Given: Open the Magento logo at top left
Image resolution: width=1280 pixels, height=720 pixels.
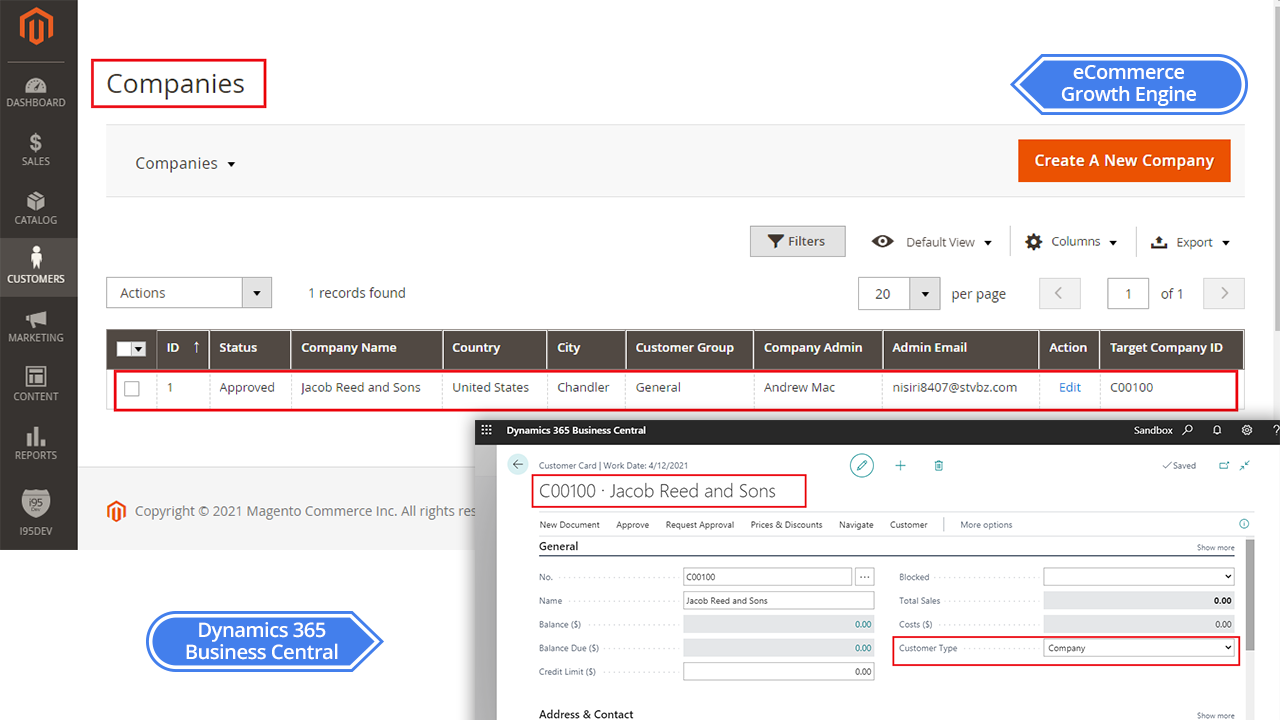Looking at the screenshot, I should coord(37,28).
